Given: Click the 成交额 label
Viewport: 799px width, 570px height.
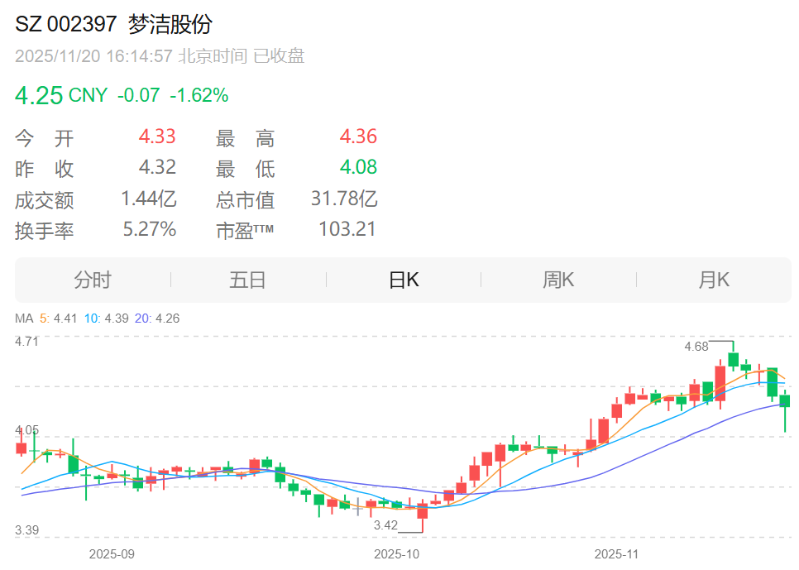Looking at the screenshot, I should point(44,200).
